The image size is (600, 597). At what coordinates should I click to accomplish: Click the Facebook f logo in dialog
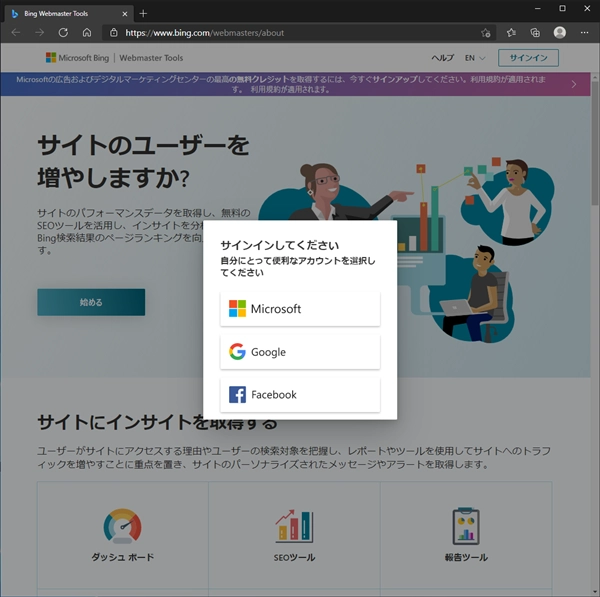click(x=237, y=395)
